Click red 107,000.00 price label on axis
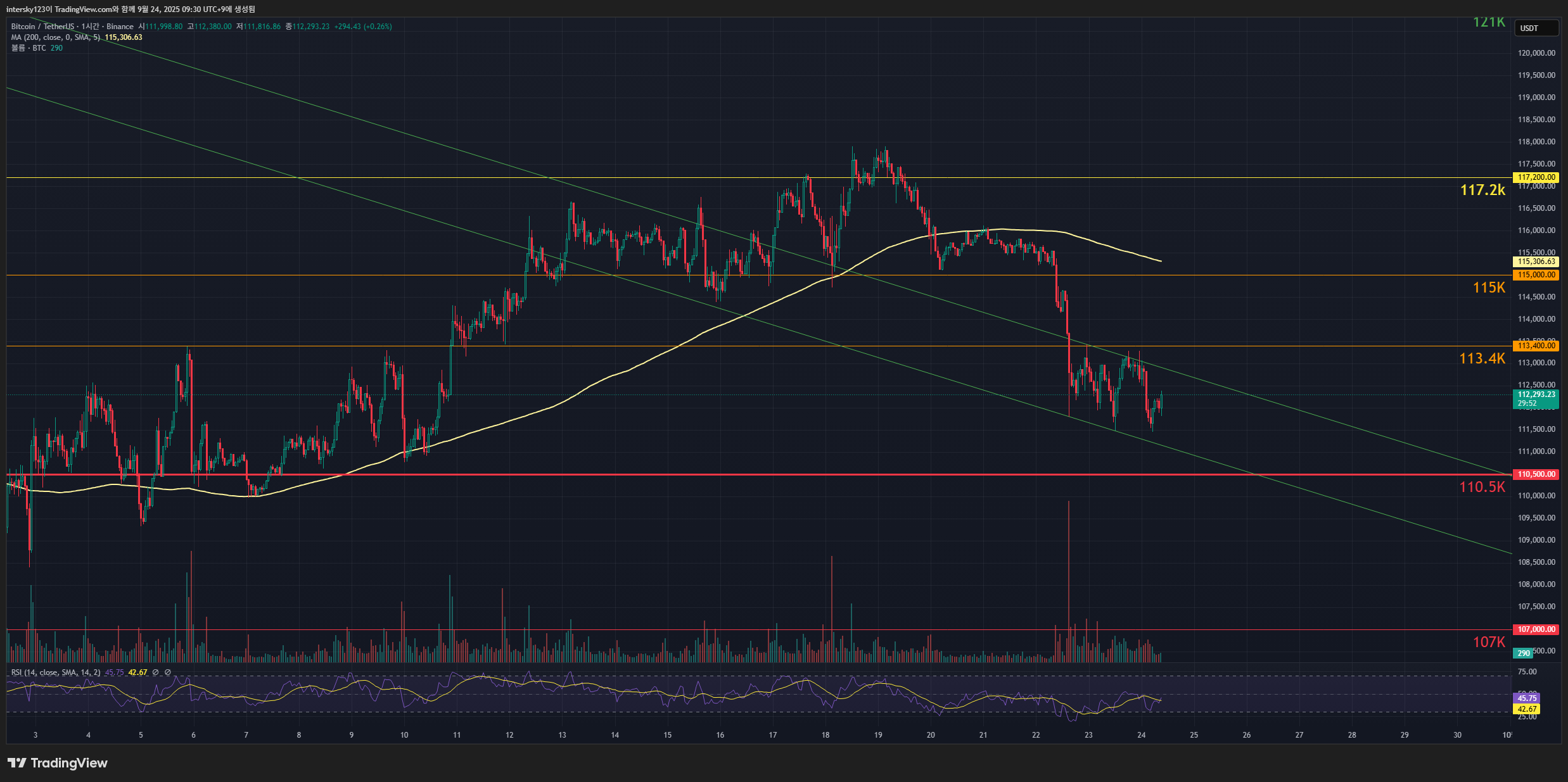The image size is (1568, 782). point(1536,629)
